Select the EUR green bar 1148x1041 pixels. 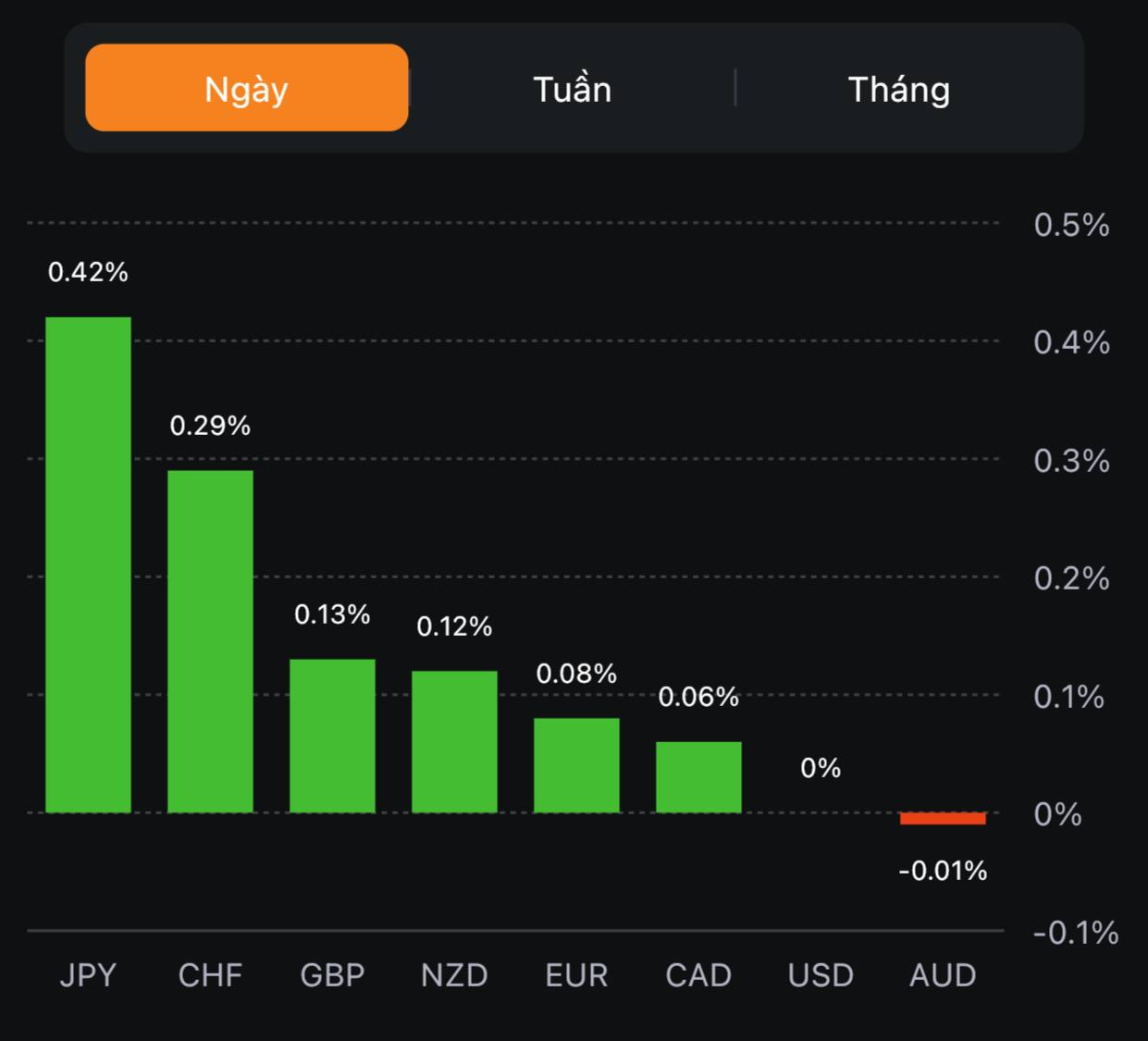point(576,765)
